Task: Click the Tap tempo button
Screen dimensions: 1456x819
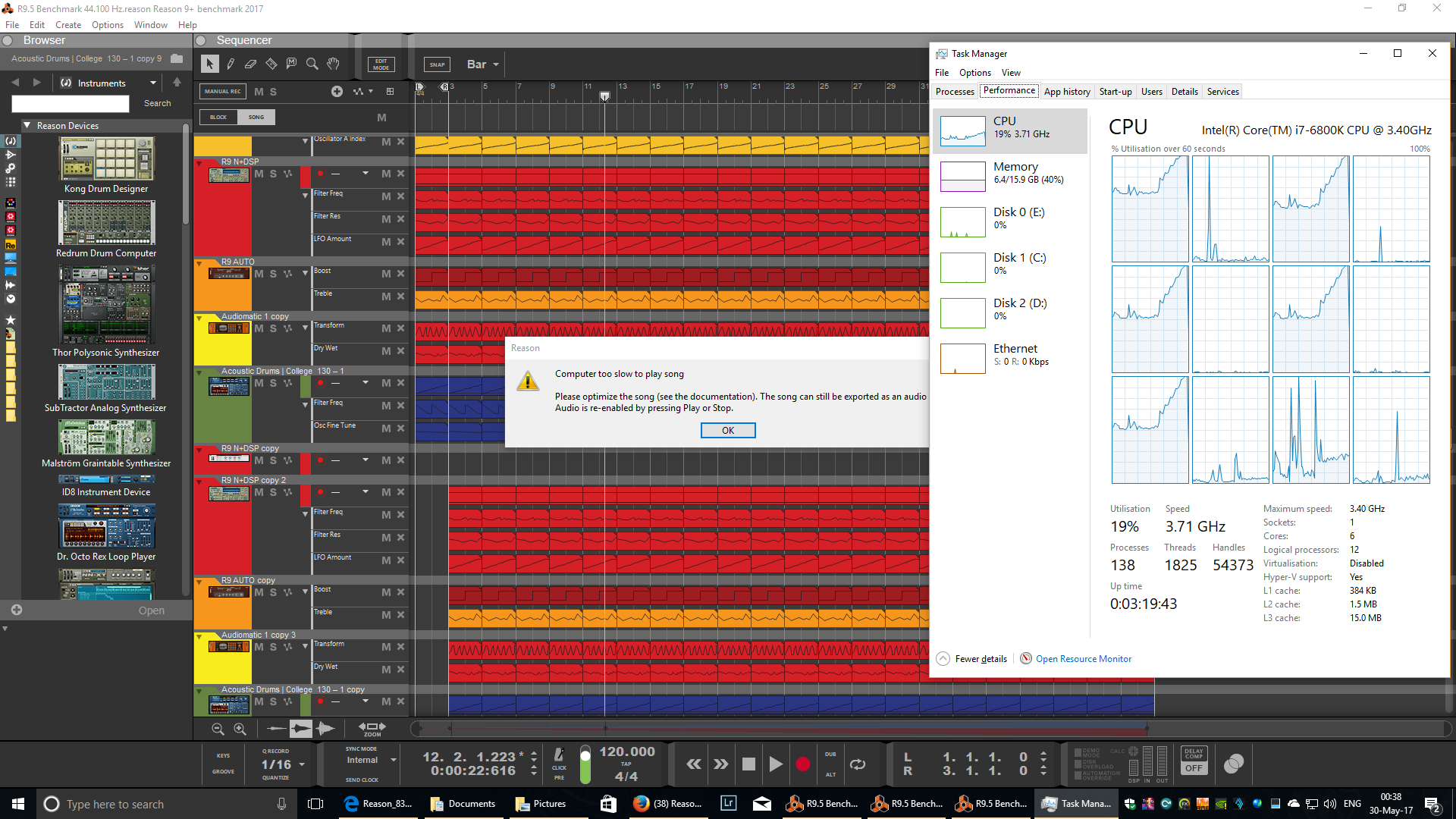Action: 626,764
